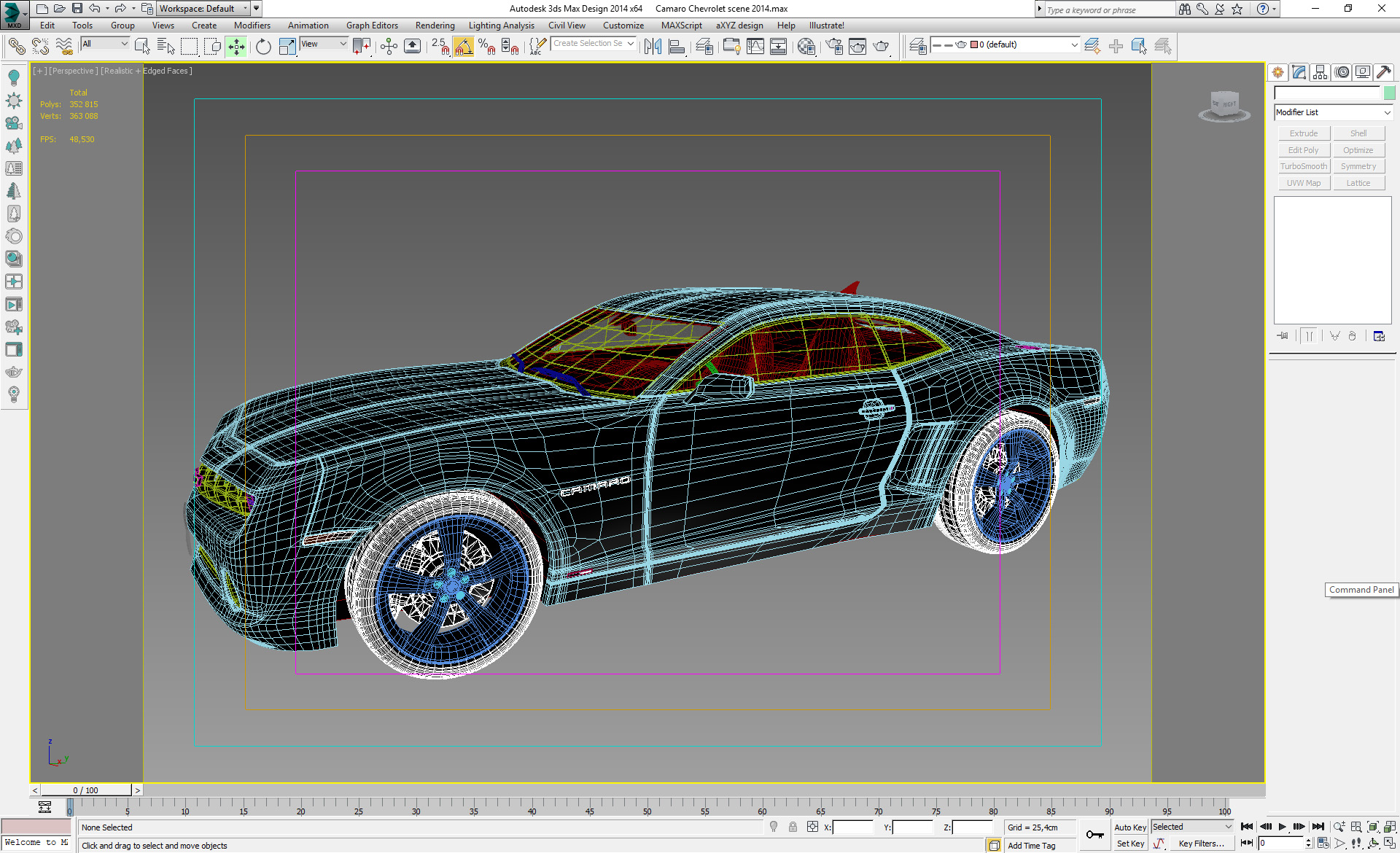
Task: Click Bind to Space Warp icon
Action: coord(64,47)
